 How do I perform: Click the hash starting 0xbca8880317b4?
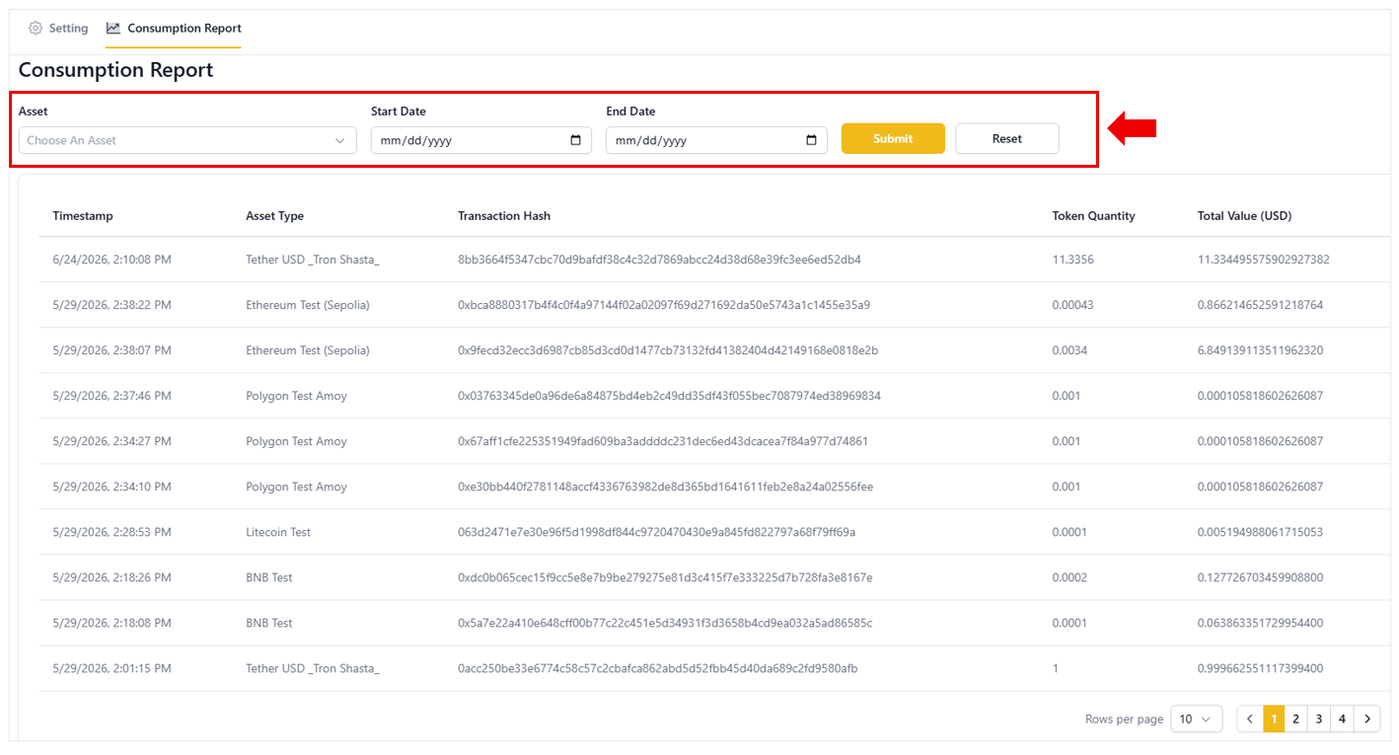(x=664, y=305)
